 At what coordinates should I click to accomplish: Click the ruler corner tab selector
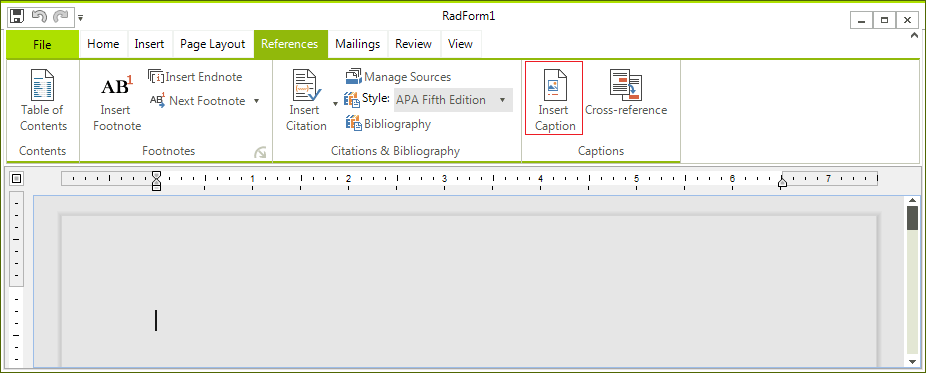coord(17,178)
